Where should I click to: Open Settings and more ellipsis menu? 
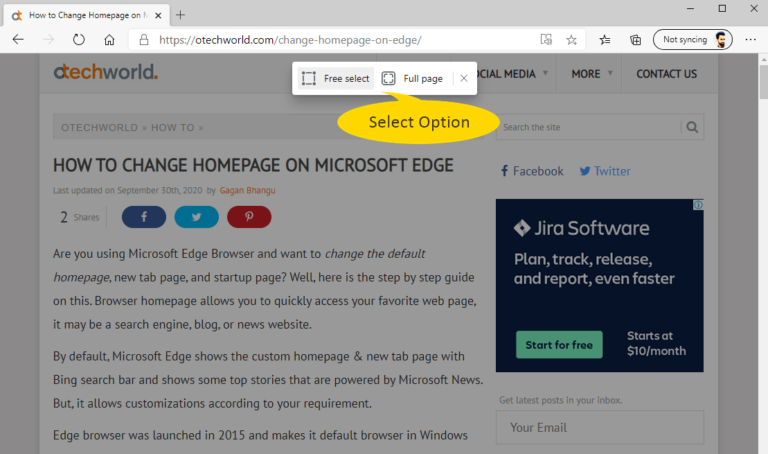click(750, 40)
